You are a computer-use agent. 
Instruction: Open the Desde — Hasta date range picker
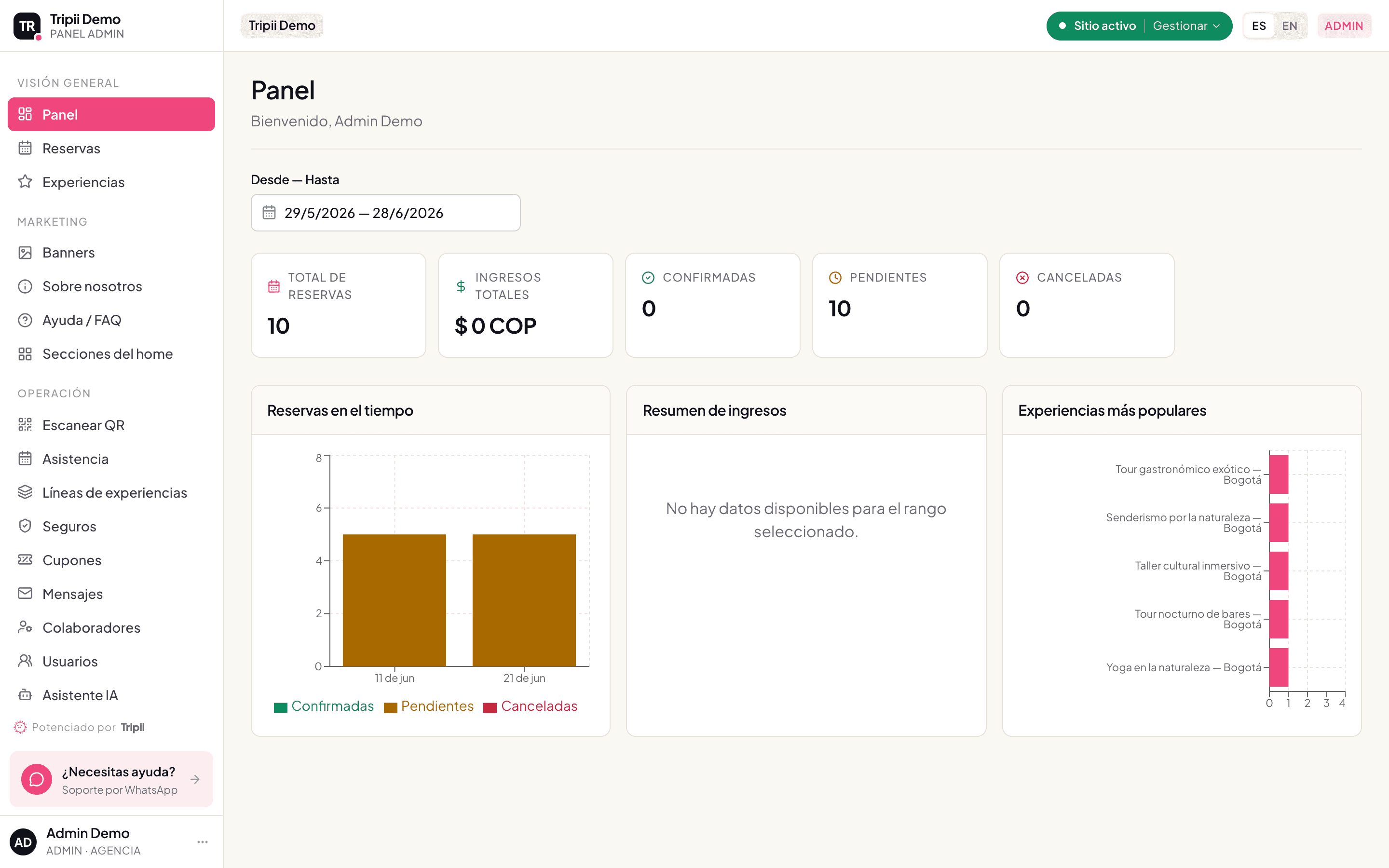coord(386,212)
